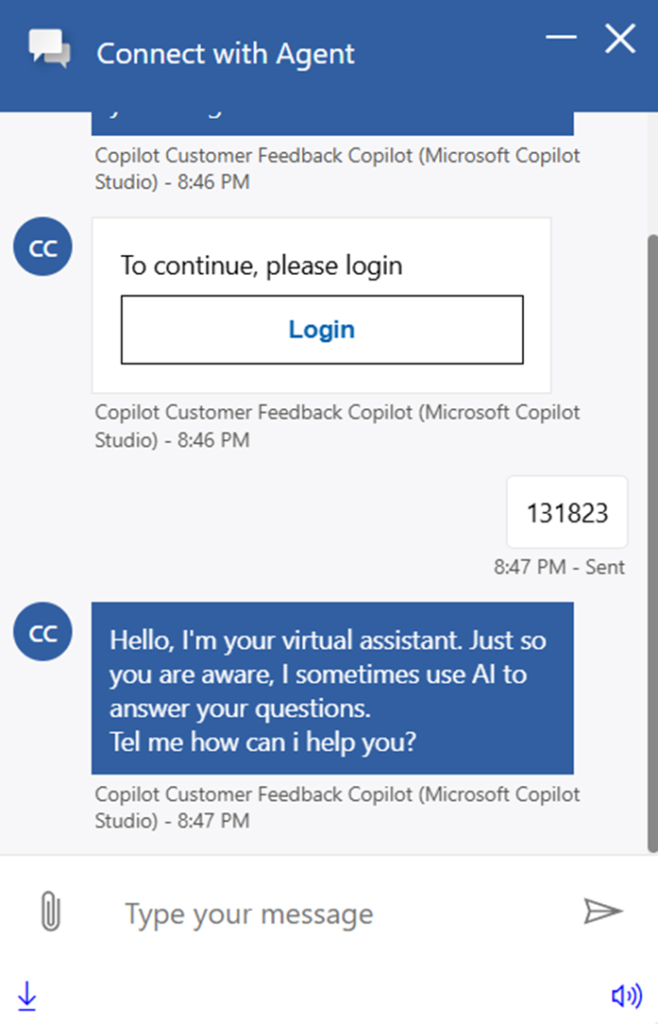The height and width of the screenshot is (1024, 658).
Task: Focus the Type your message field
Action: point(330,913)
